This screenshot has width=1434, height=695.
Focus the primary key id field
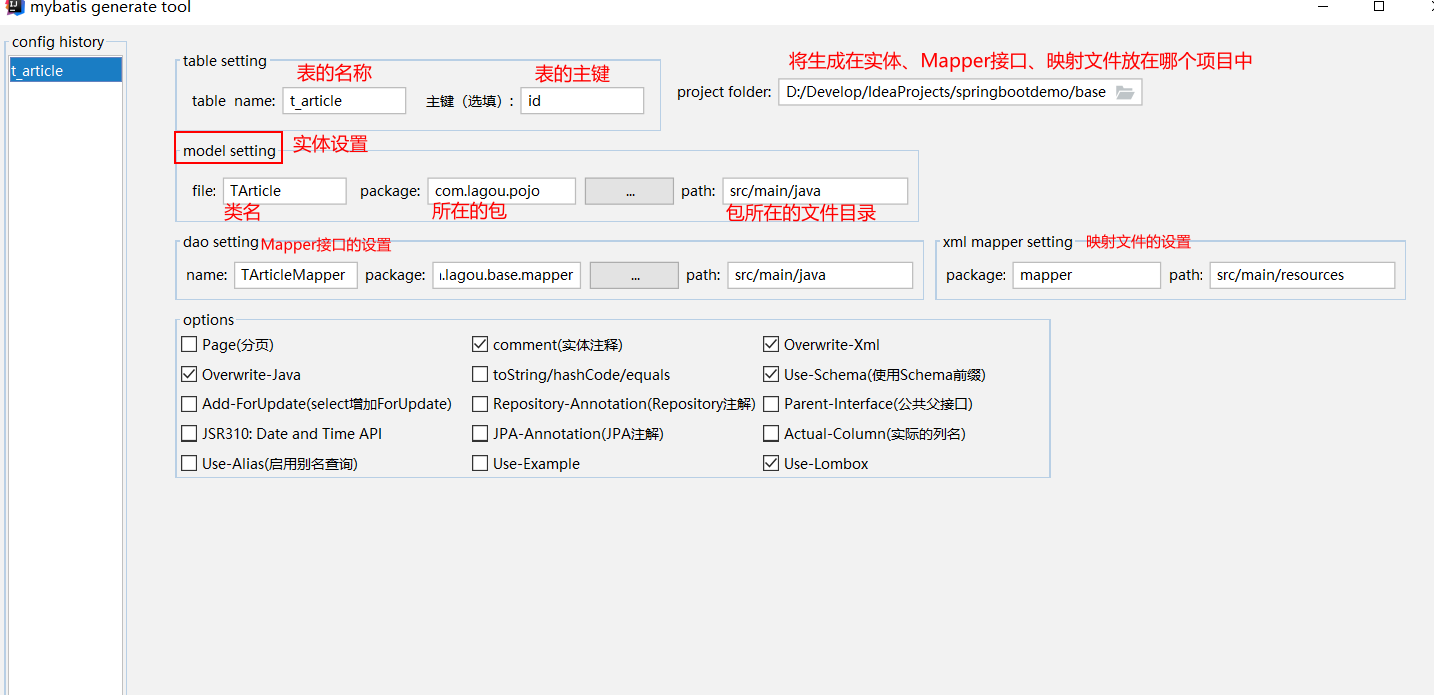coord(582,101)
